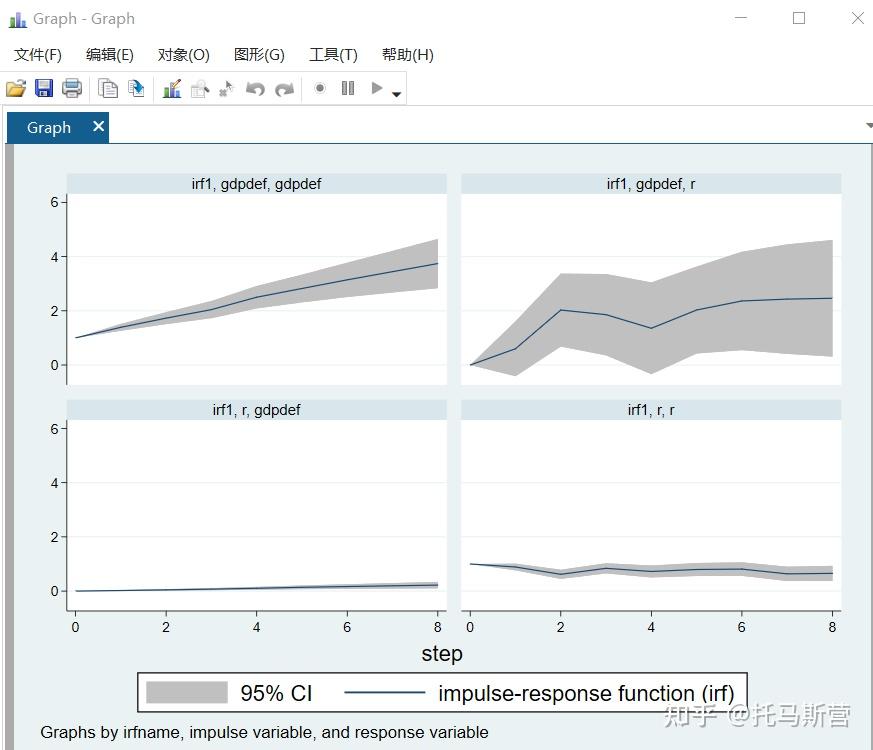Open the 文件(F) menu
The height and width of the screenshot is (750, 873).
tap(38, 55)
